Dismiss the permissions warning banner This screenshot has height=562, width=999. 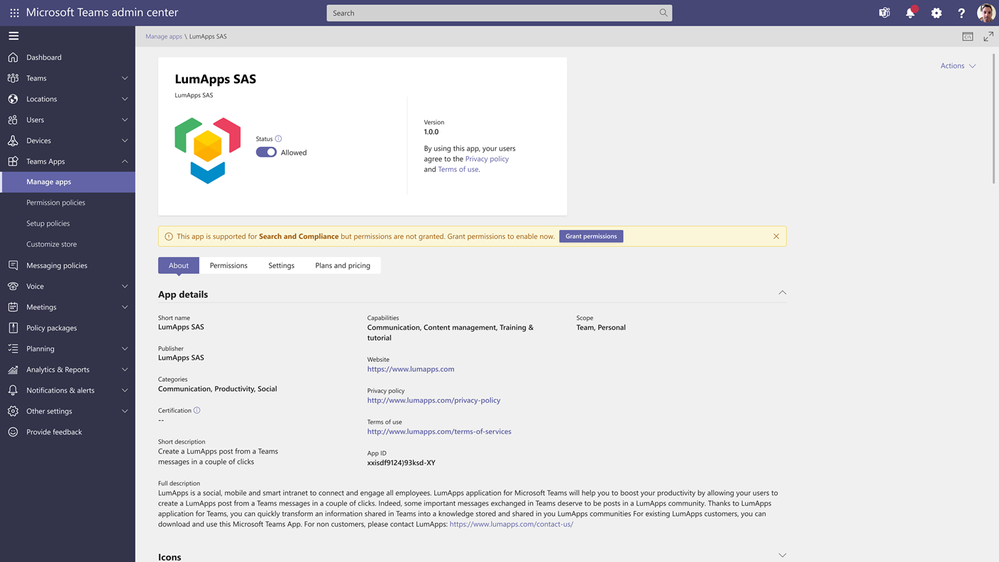(776, 236)
